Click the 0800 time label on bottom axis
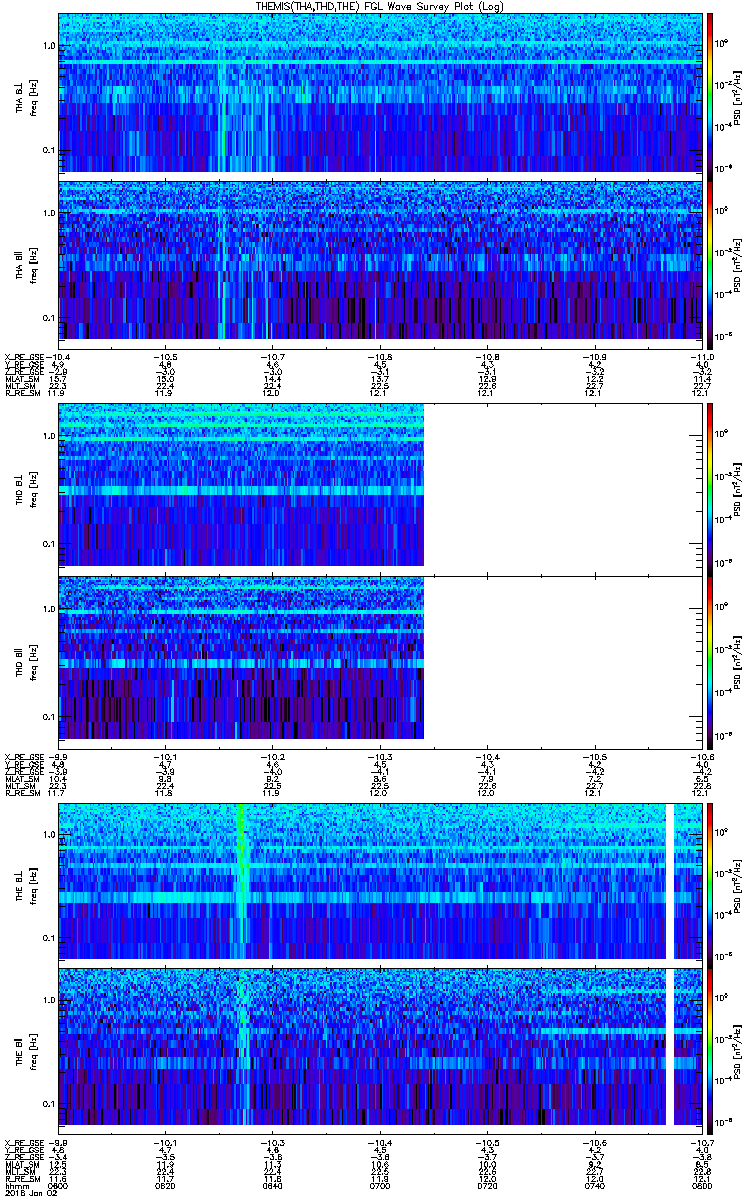The image size is (750, 1200). (x=700, y=1186)
